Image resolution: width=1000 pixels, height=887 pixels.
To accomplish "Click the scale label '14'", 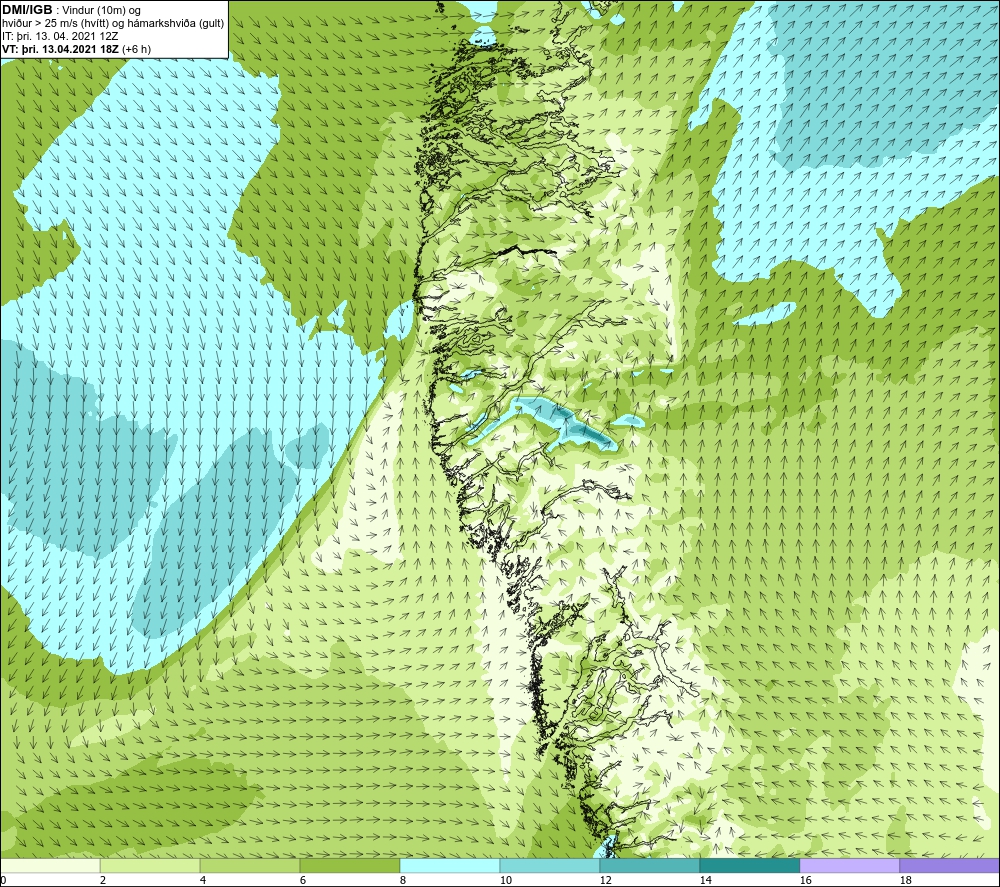I will 705,880.
